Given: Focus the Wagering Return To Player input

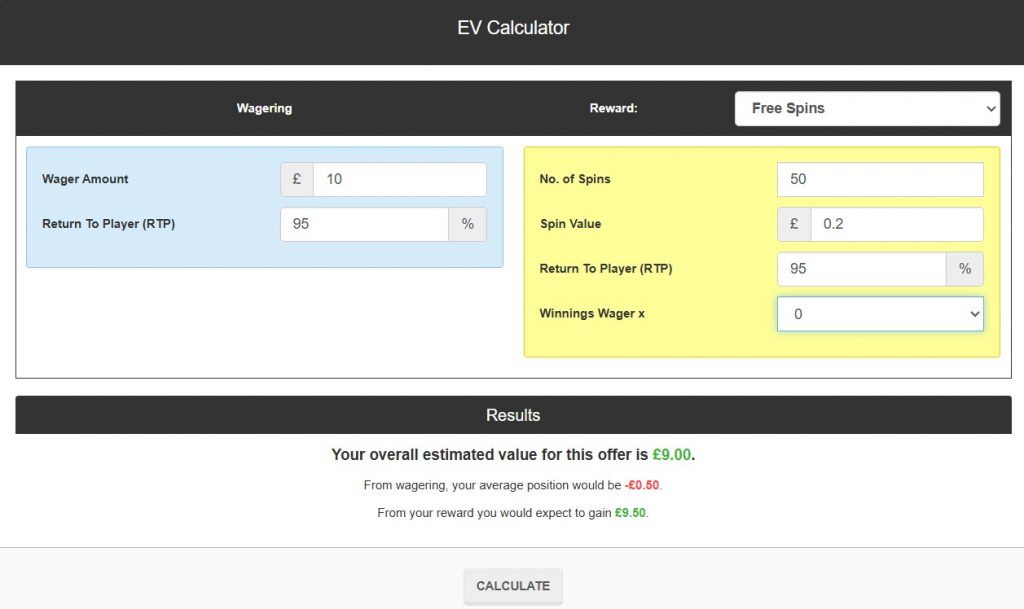Looking at the screenshot, I should point(364,224).
